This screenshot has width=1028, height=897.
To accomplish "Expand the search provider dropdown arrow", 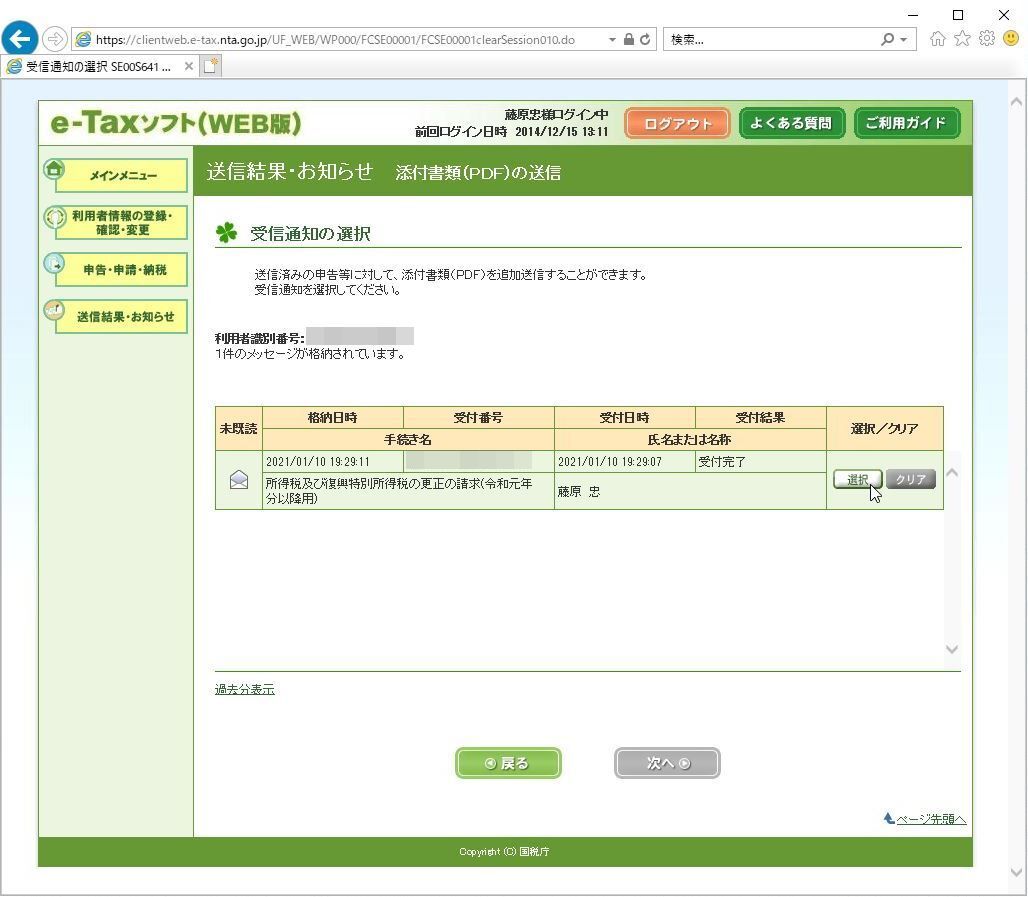I will tap(903, 40).
